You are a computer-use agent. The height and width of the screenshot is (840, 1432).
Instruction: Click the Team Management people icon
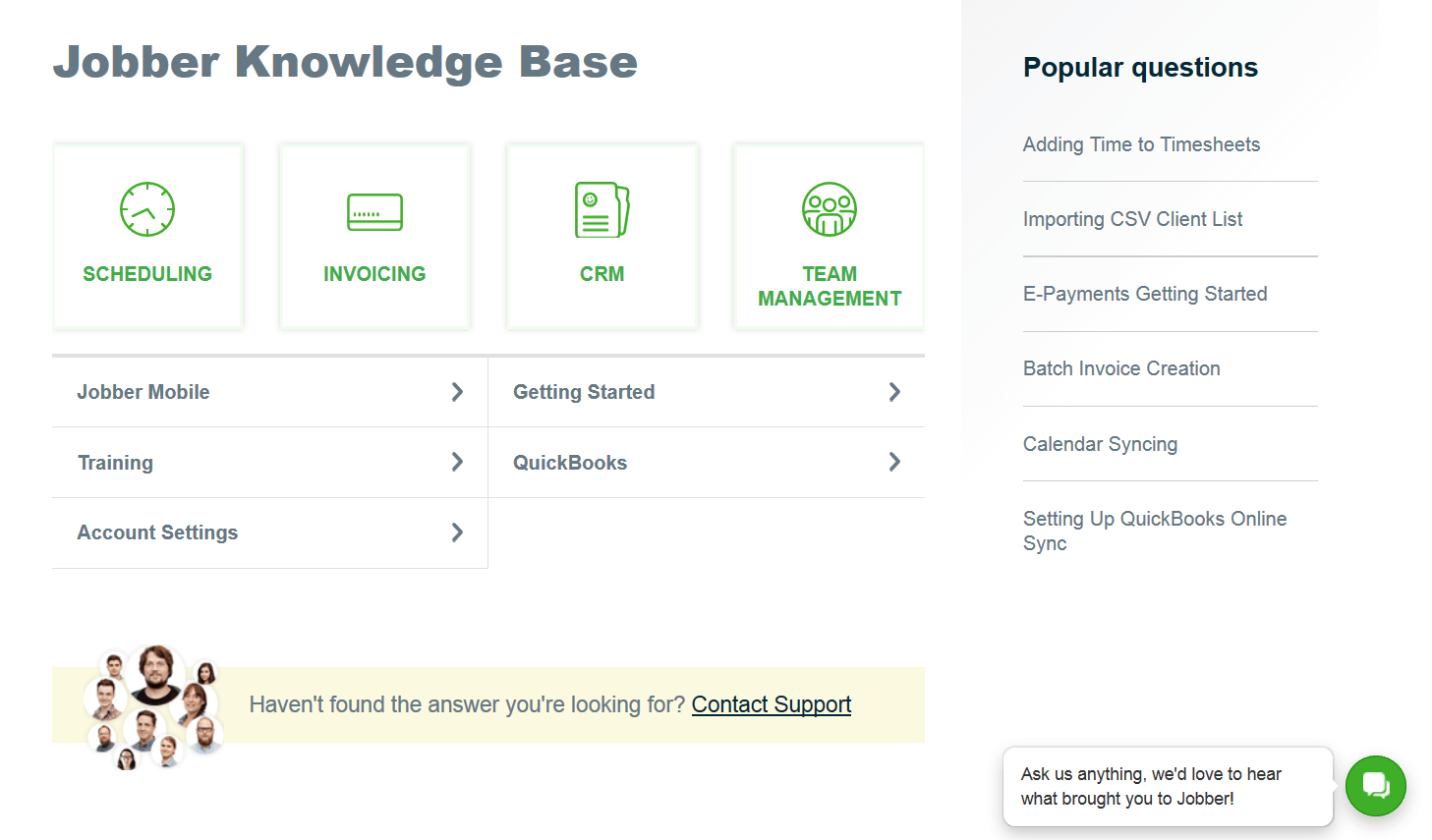tap(830, 209)
